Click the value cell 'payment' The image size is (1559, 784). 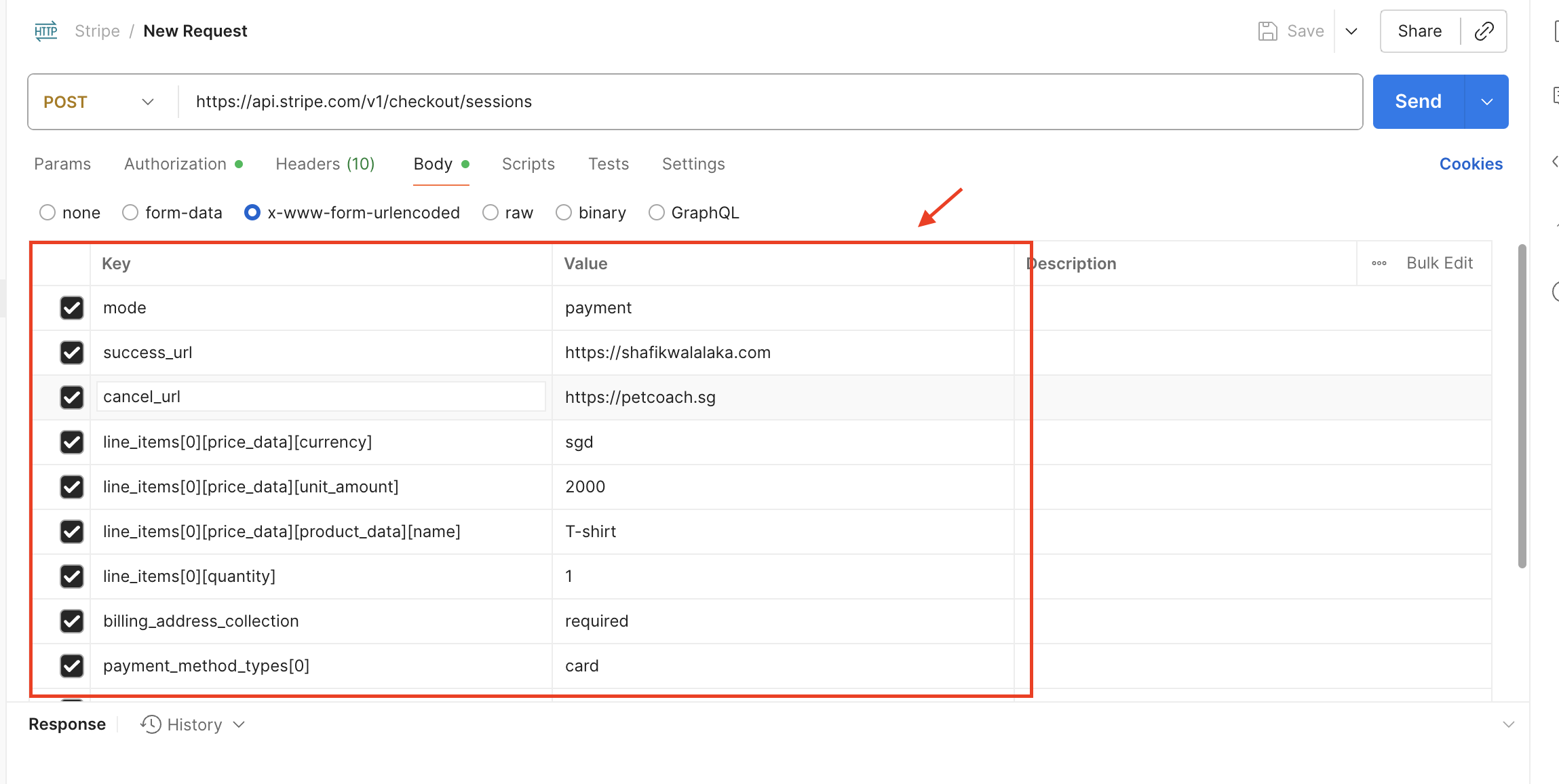[783, 308]
